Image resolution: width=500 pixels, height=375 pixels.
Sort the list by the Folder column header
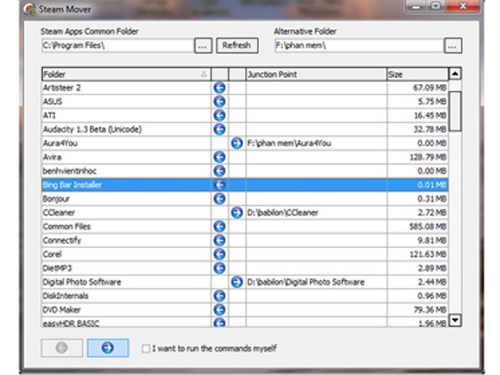(126, 74)
